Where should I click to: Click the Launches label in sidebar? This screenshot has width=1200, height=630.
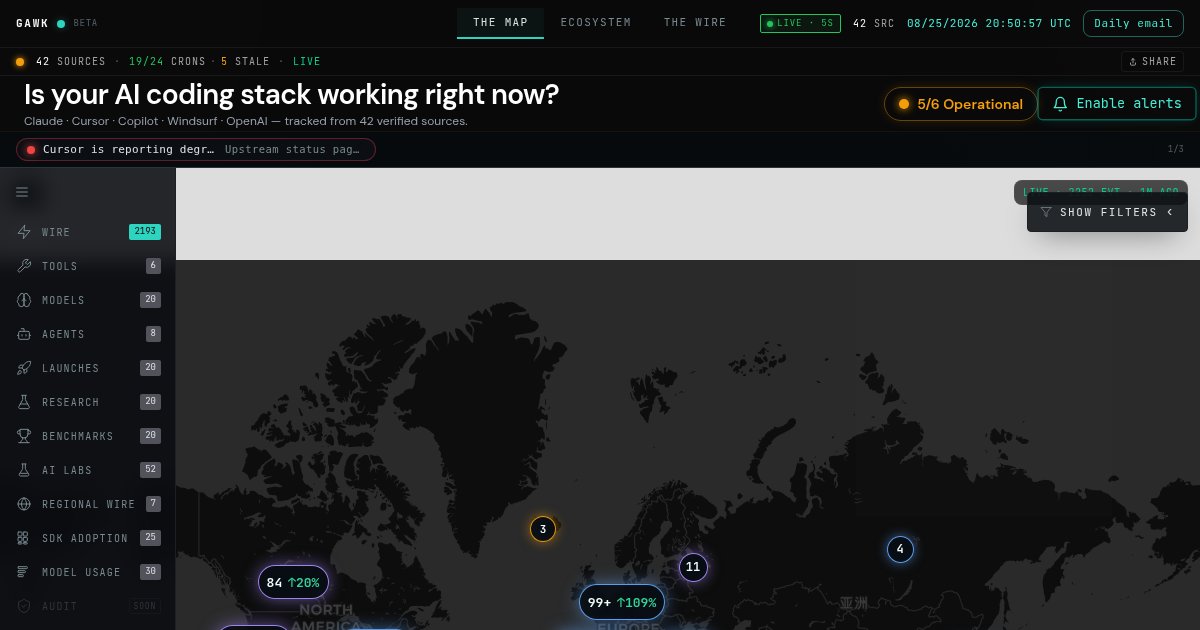pyautogui.click(x=71, y=369)
